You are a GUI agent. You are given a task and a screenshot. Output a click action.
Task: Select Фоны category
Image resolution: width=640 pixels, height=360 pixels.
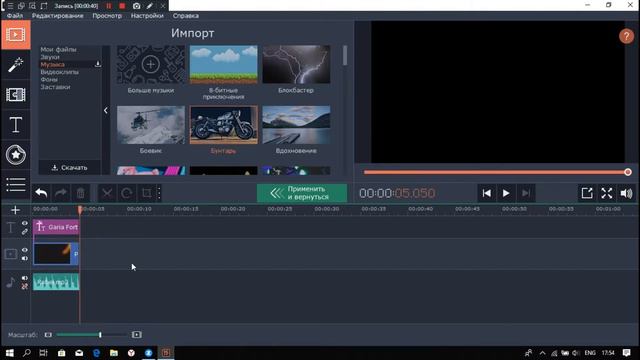49,79
